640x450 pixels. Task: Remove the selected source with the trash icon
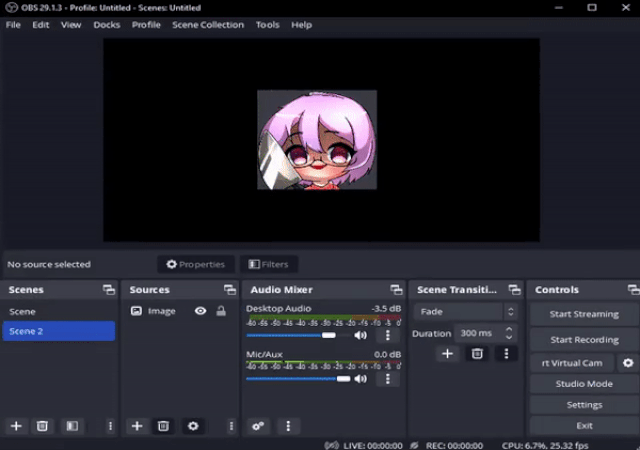[163, 426]
